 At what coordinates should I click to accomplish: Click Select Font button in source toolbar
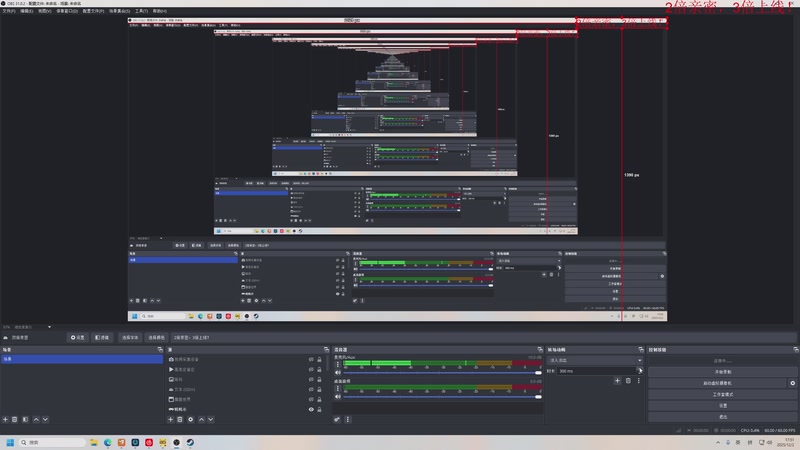[130, 337]
